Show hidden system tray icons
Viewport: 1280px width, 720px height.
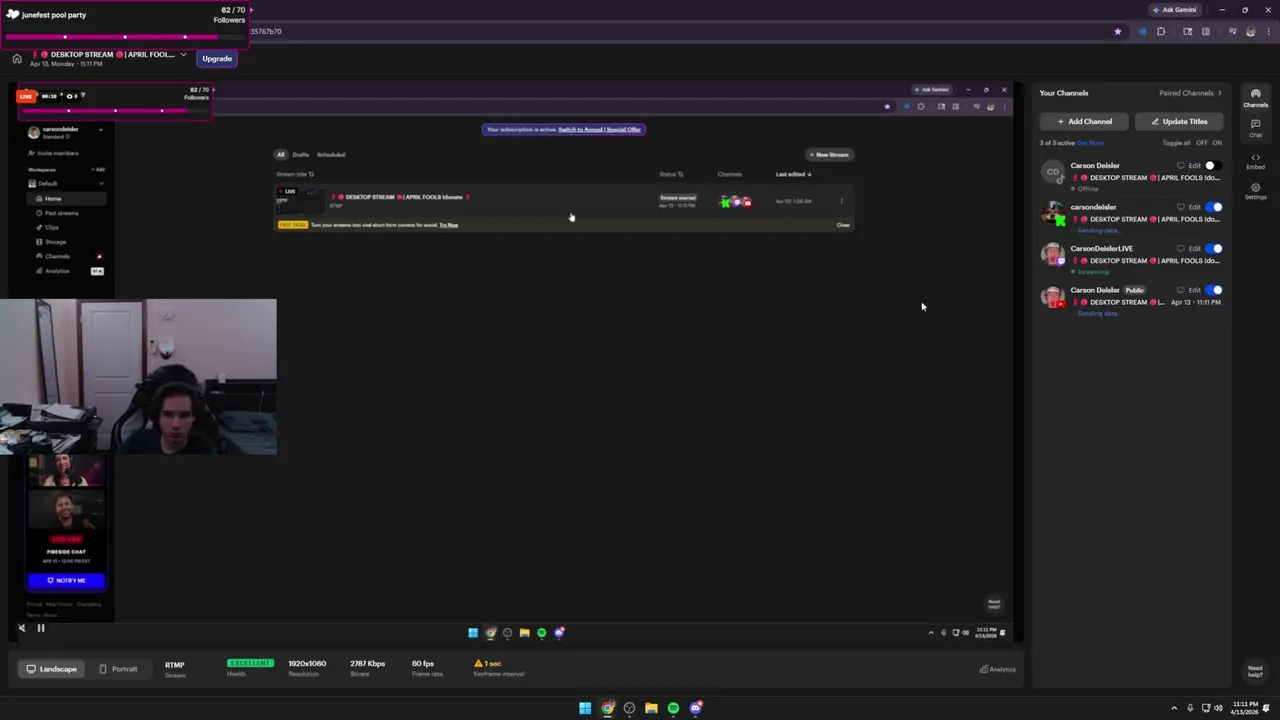click(x=1175, y=708)
